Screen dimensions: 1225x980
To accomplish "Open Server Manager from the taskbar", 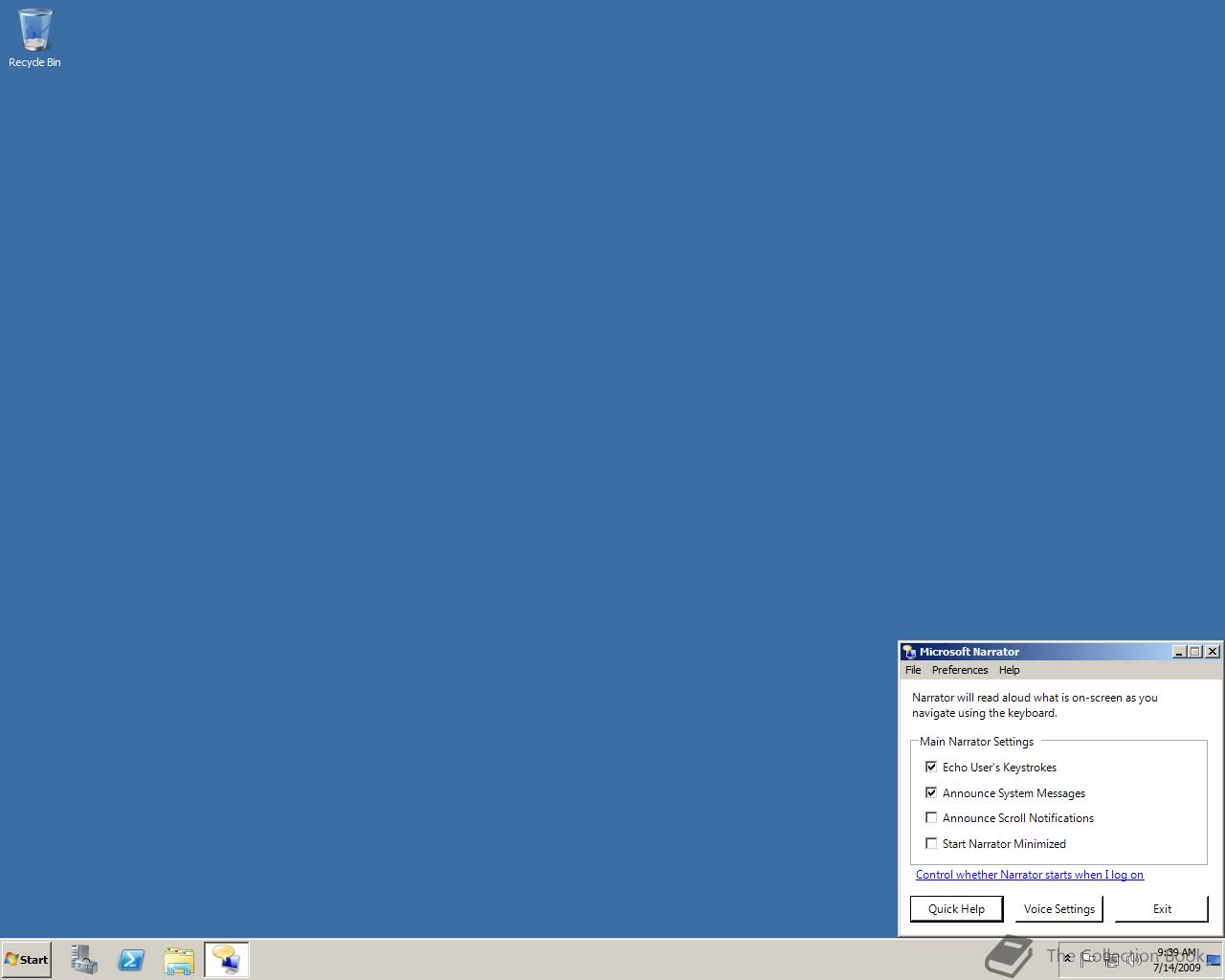I will click(x=84, y=959).
